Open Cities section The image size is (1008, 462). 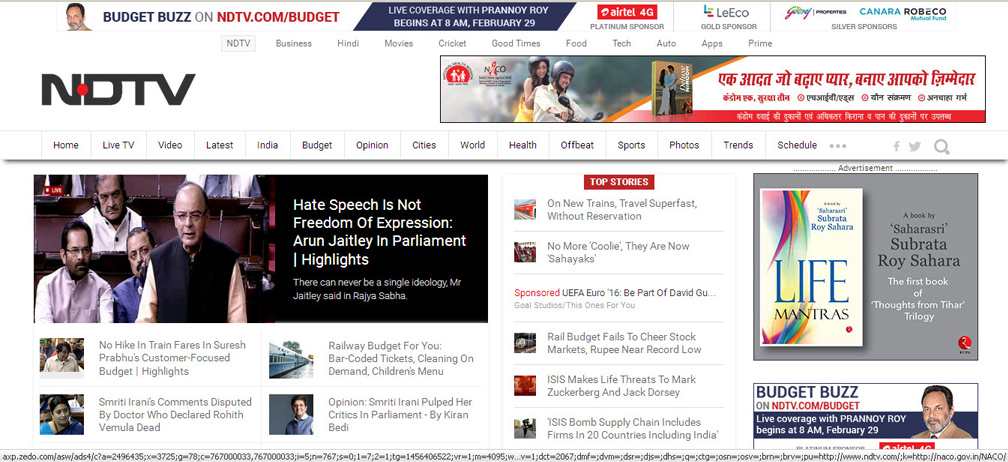click(x=424, y=145)
